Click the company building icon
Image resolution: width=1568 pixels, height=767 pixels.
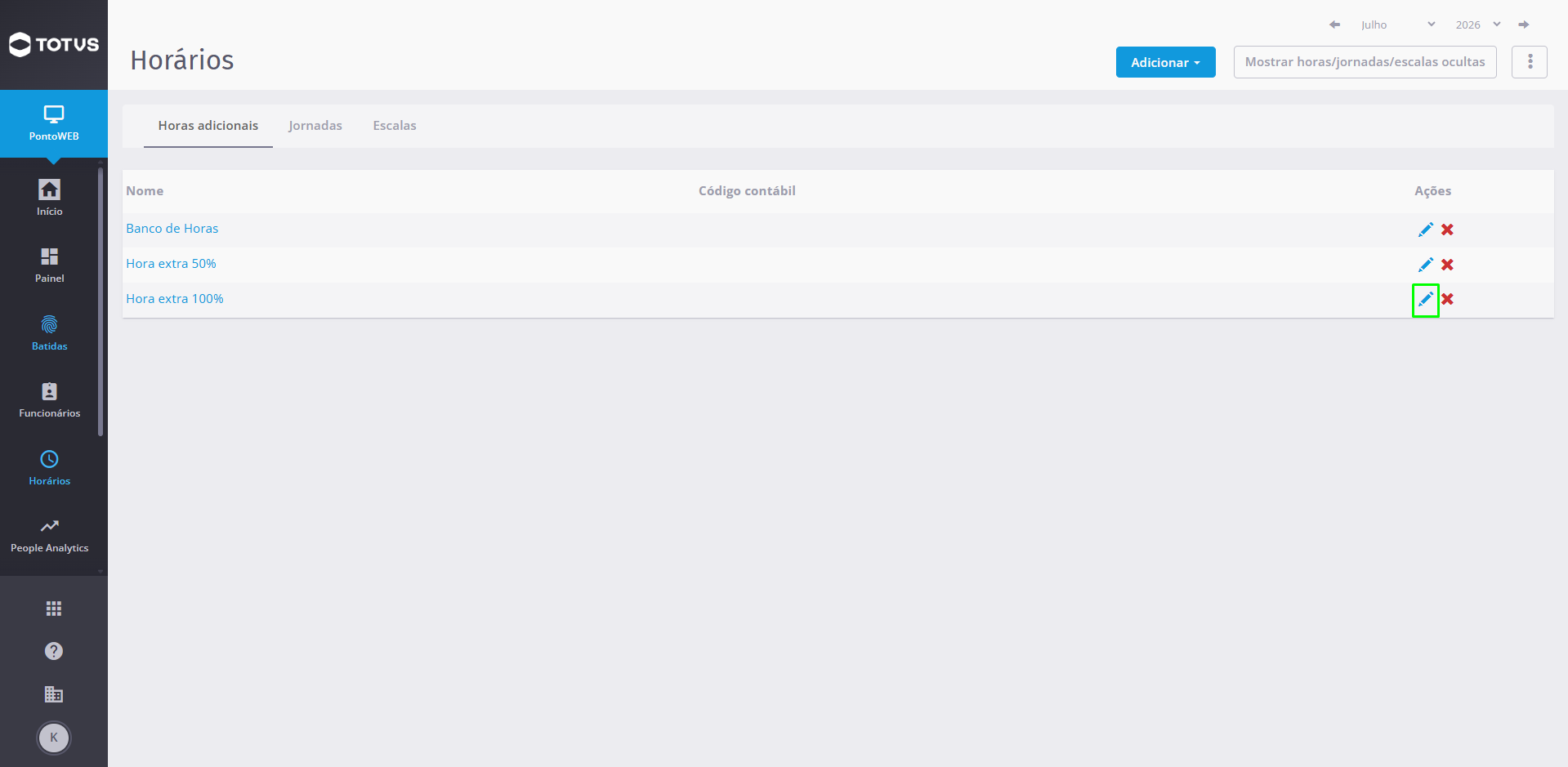(x=54, y=694)
